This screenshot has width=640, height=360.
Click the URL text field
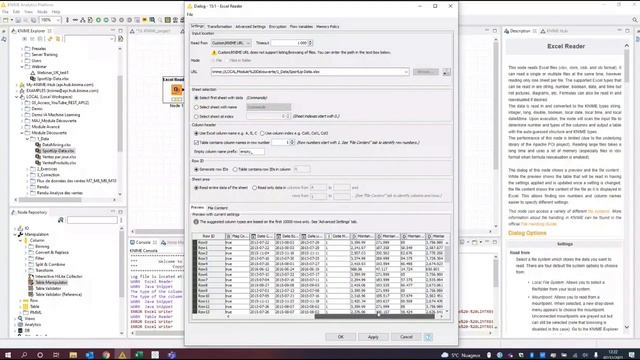tap(310, 72)
